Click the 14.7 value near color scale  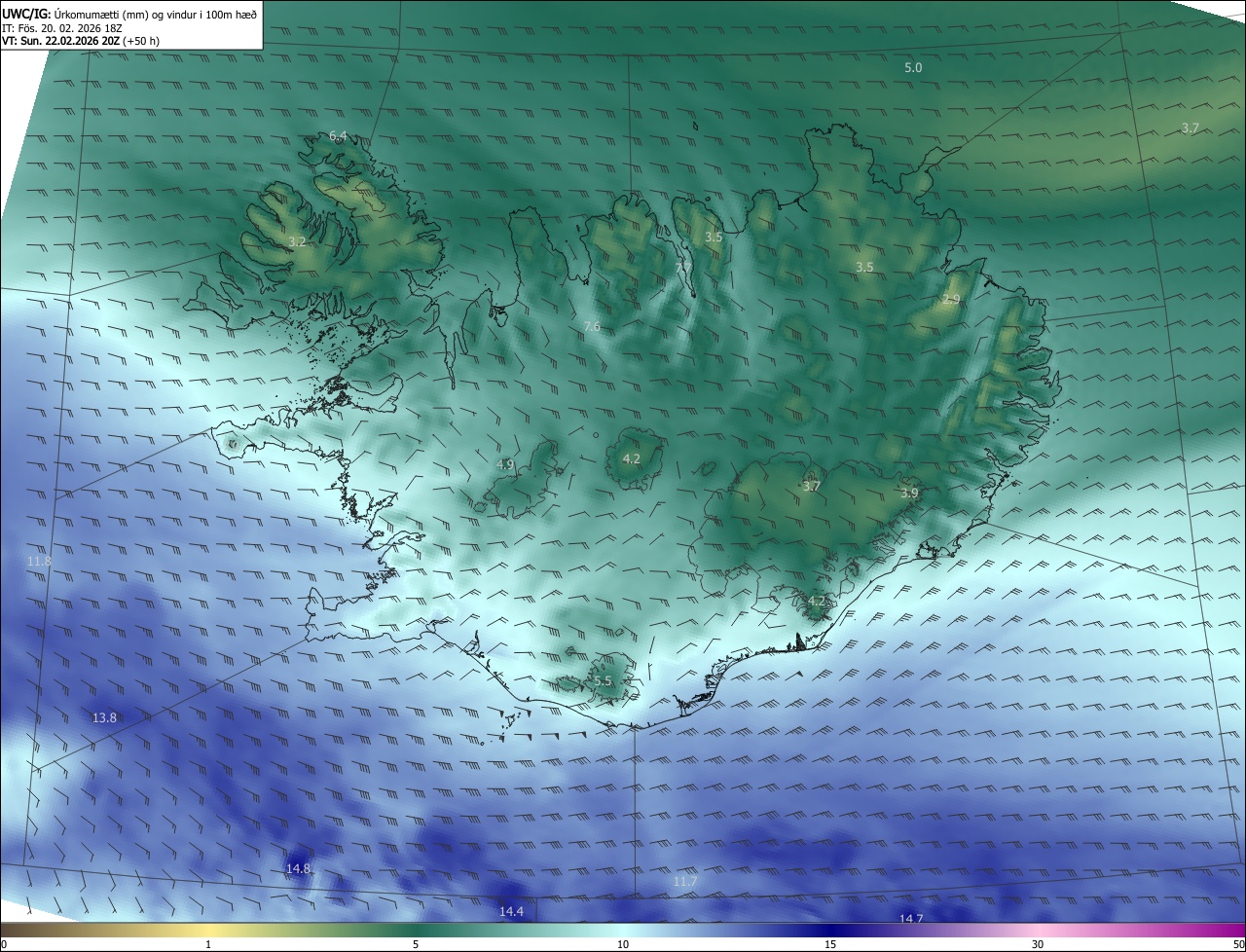(x=911, y=919)
